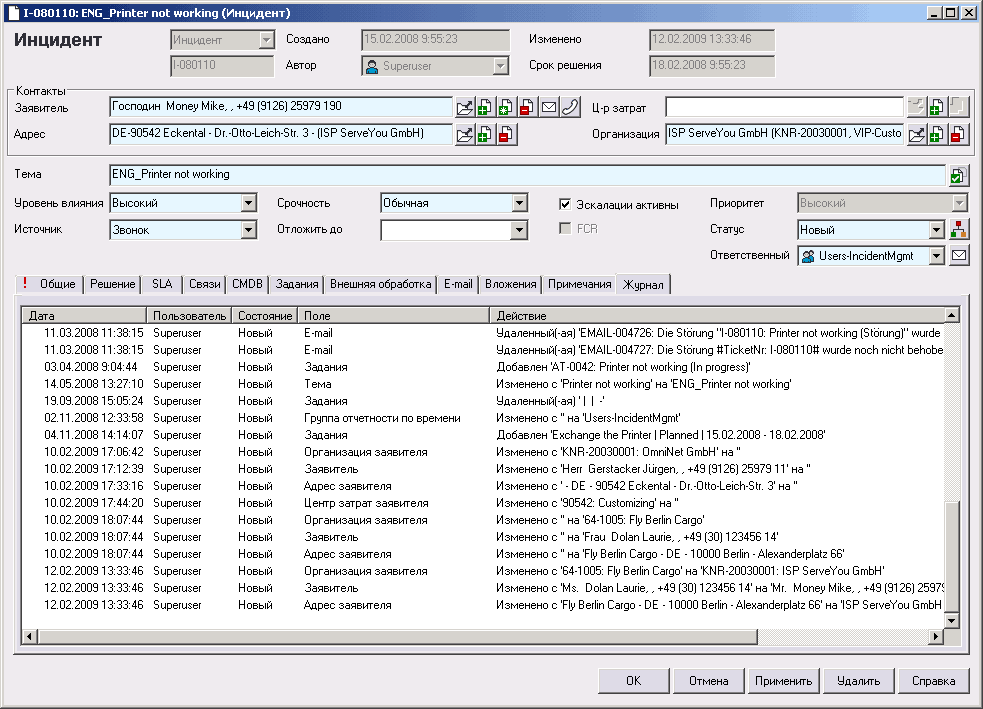Open the Источник dropdown showing Звонок
The height and width of the screenshot is (709, 983).
click(x=248, y=230)
